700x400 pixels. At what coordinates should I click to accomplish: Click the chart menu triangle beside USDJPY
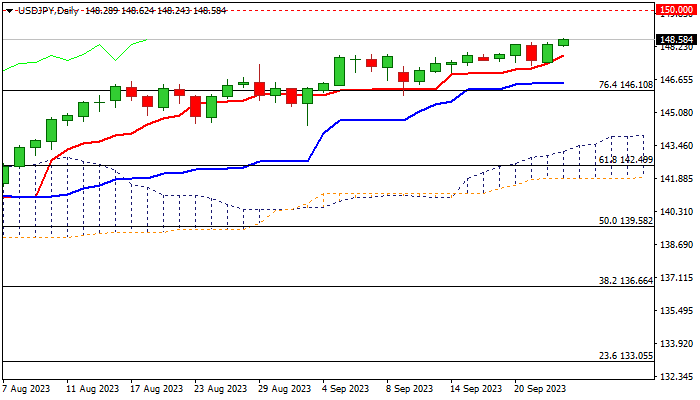point(9,11)
